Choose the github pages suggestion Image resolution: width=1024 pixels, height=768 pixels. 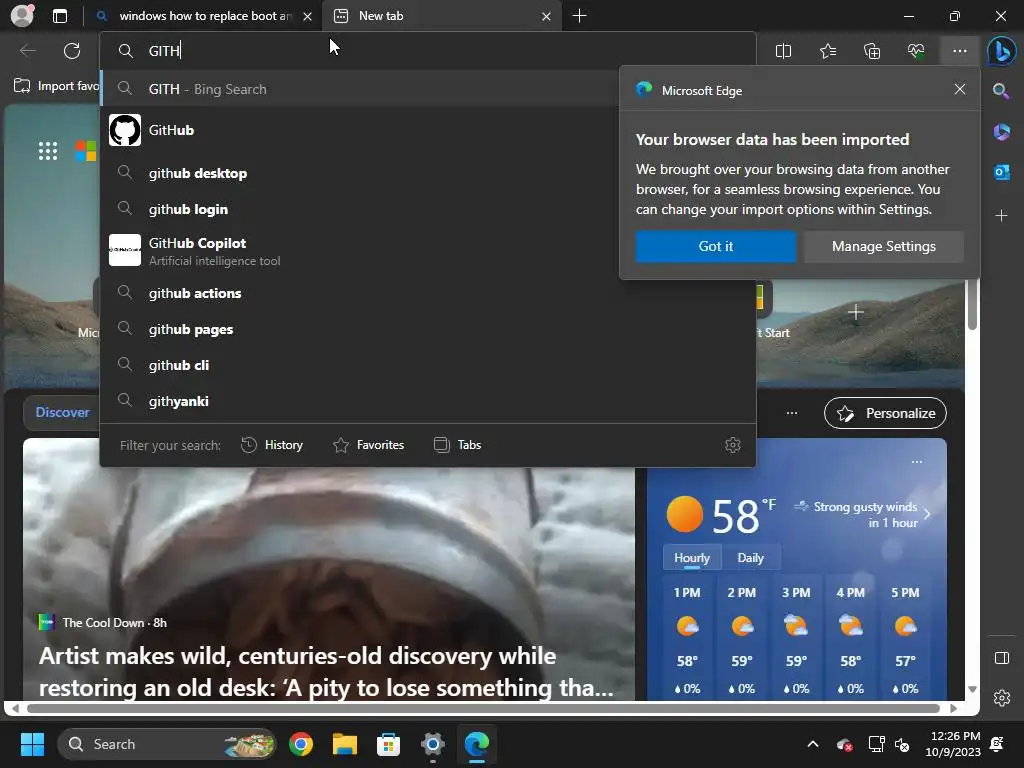(x=428, y=329)
